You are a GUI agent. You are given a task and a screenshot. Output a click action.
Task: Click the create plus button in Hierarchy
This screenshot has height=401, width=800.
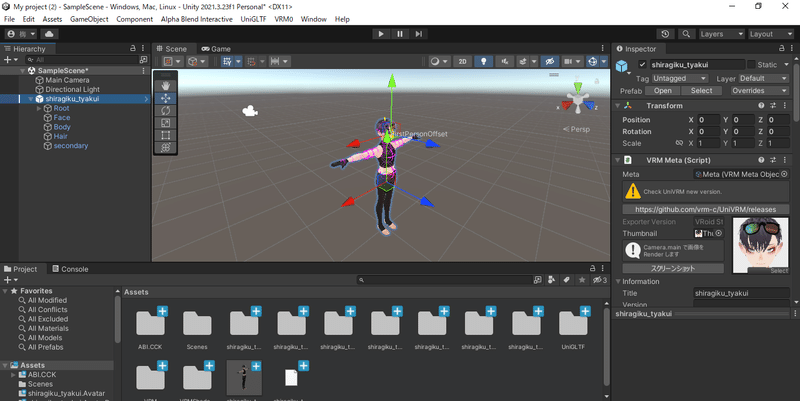pyautogui.click(x=11, y=60)
